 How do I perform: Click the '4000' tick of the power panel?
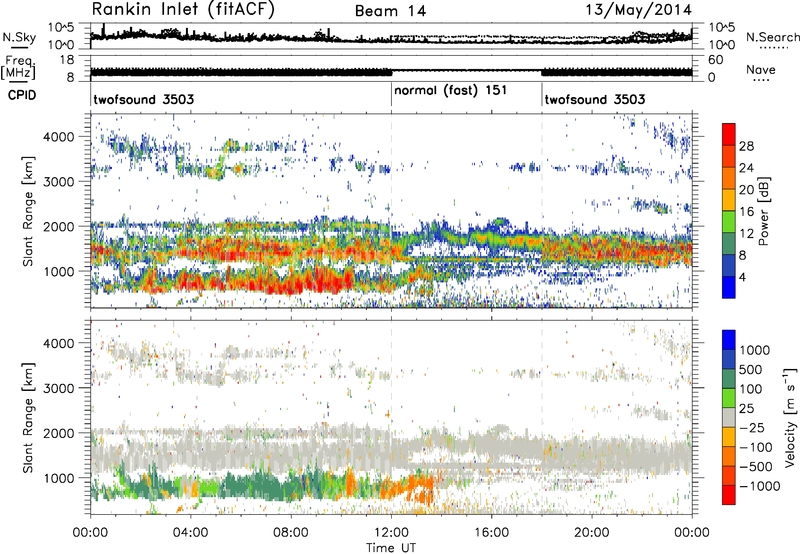click(x=59, y=137)
